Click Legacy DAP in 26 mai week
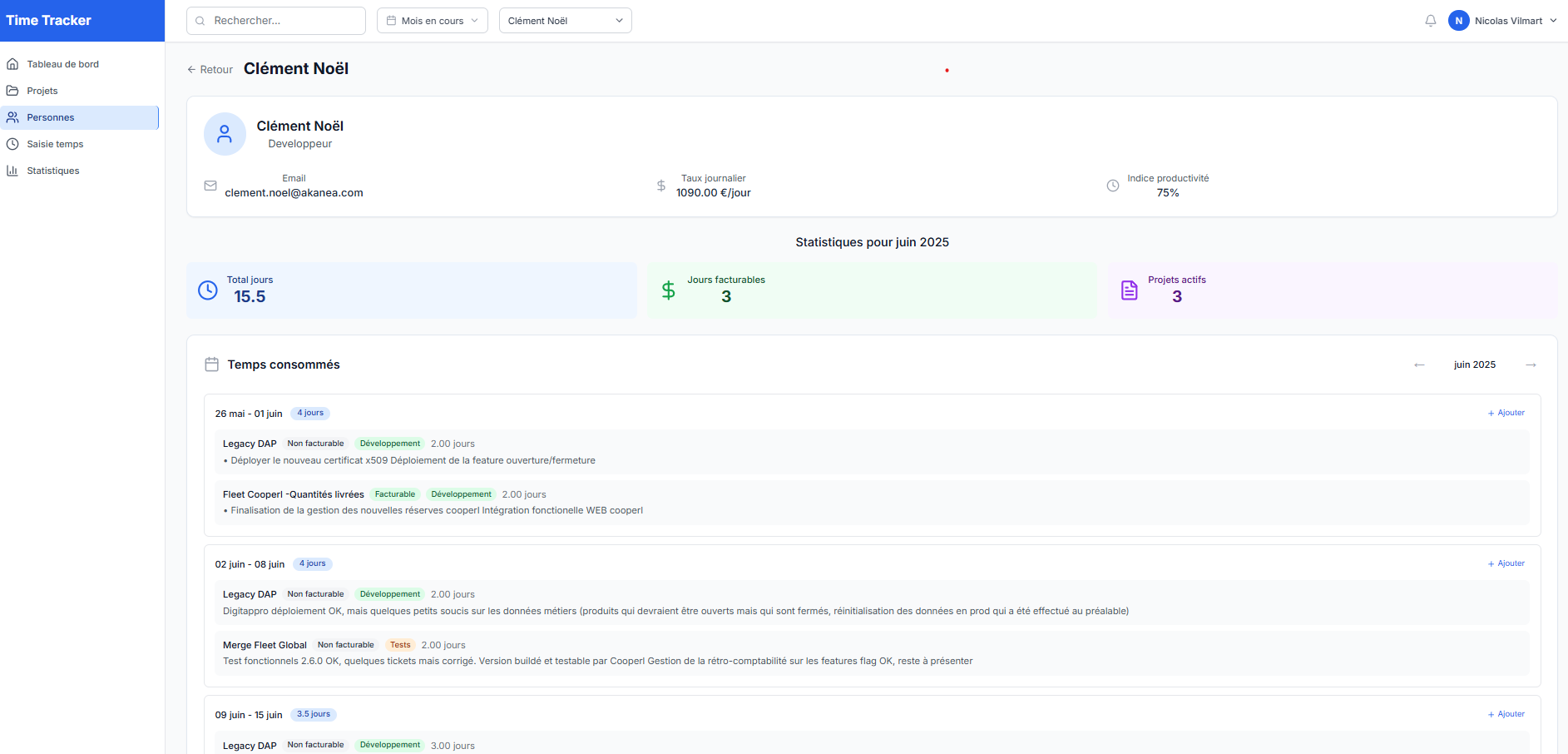This screenshot has width=1568, height=754. pyautogui.click(x=250, y=444)
